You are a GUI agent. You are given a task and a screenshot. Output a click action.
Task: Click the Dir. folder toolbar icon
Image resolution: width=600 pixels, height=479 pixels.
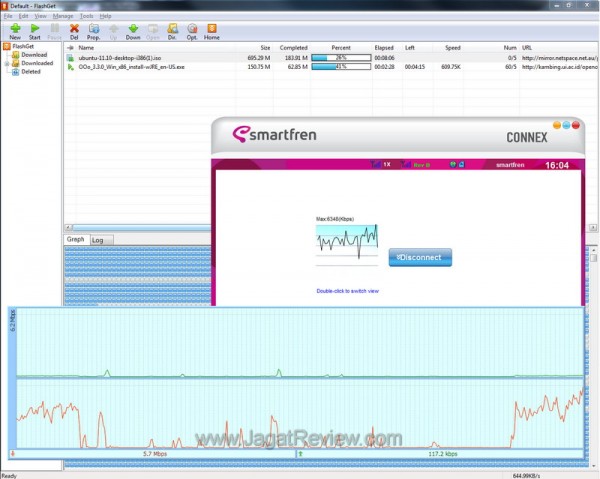[x=173, y=28]
